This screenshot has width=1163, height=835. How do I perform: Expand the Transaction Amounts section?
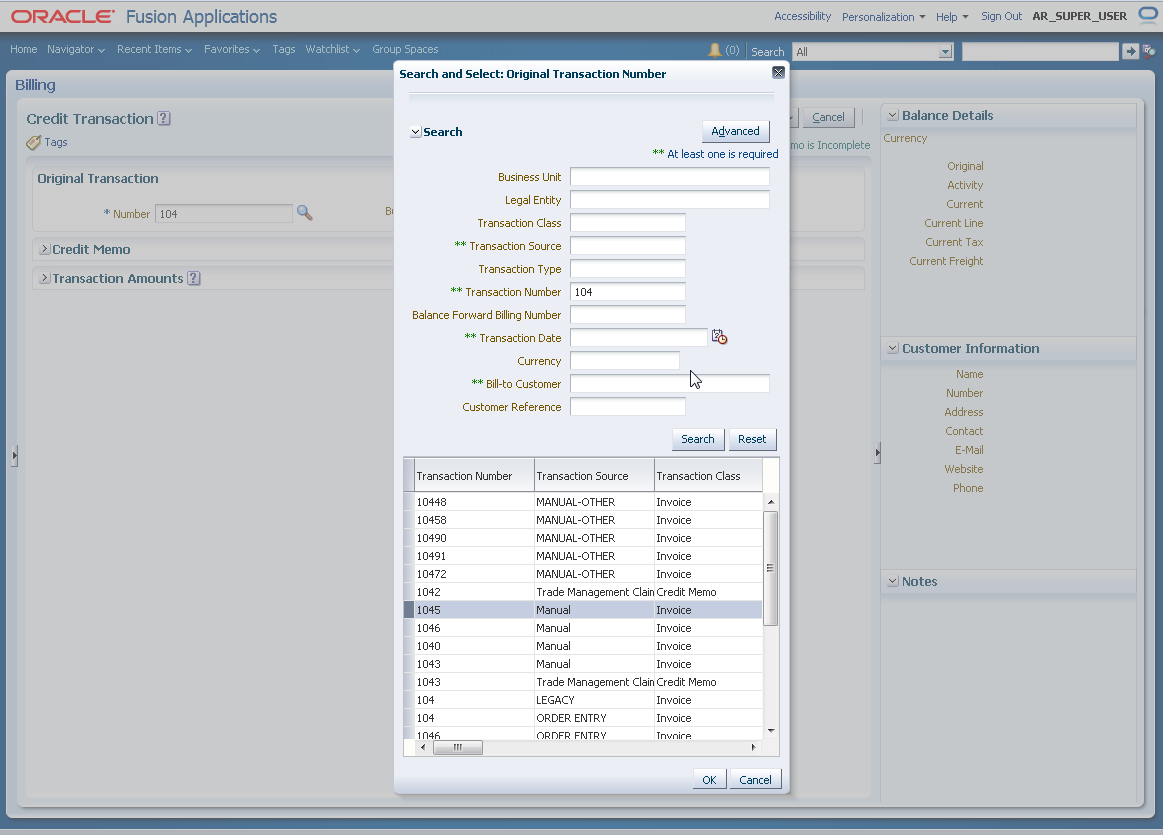45,278
